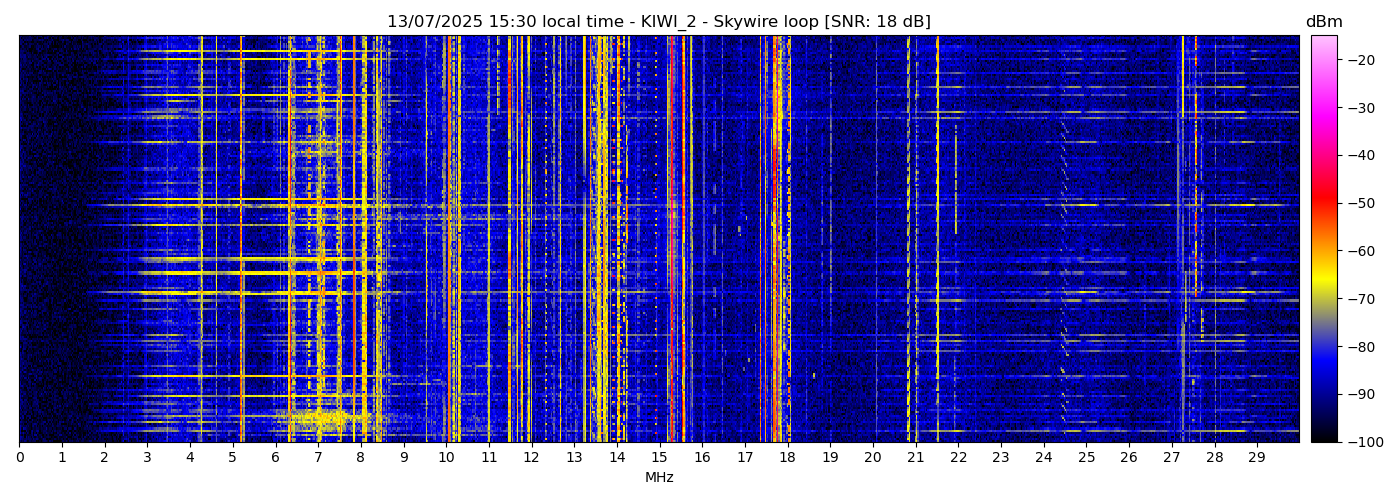
Task: Click the red band of the colorbar
Action: click(1324, 203)
